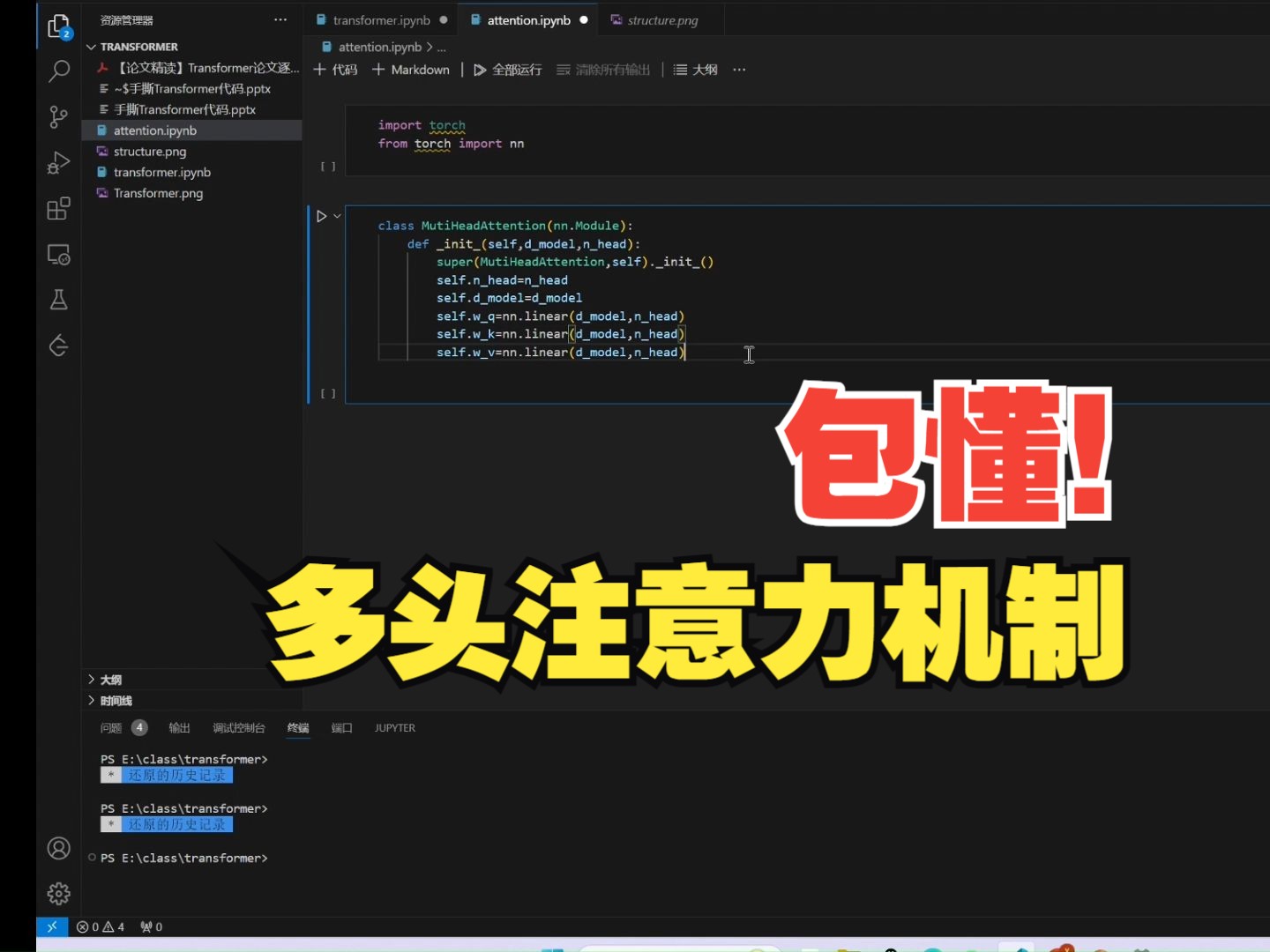Open the Remote Explorer view
This screenshot has height=952, width=1270.
pos(59,255)
